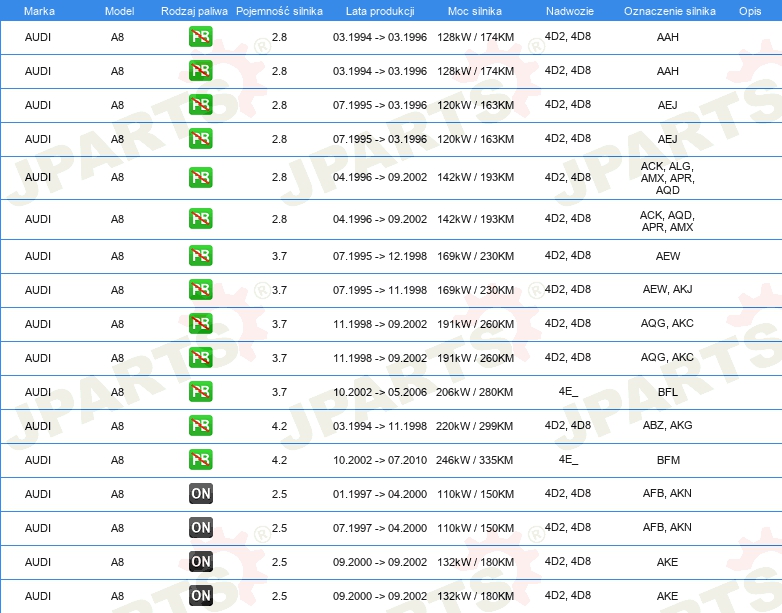Click engine power 206kW / 280KM

pyautogui.click(x=474, y=392)
